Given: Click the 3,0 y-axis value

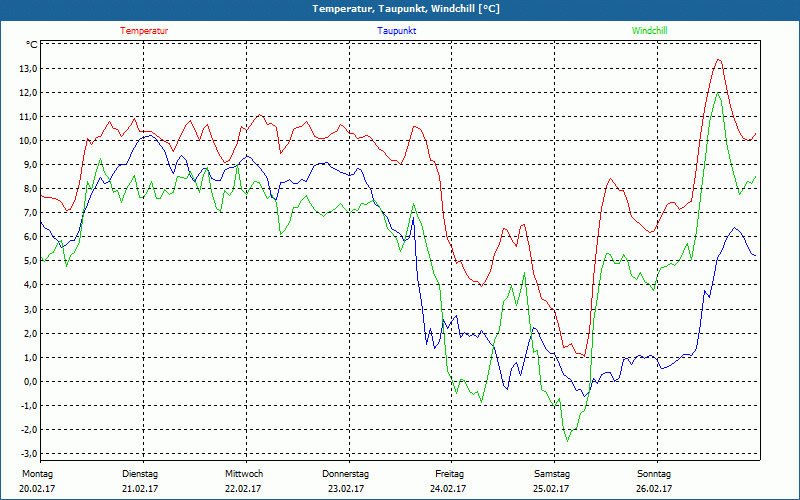Looking at the screenshot, I should [x=30, y=310].
